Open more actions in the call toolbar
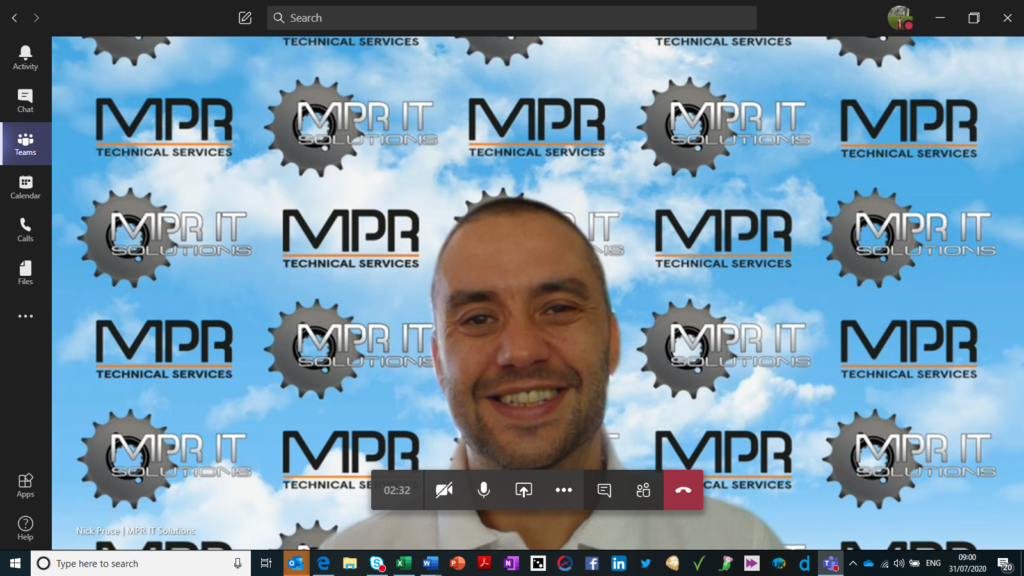Image resolution: width=1024 pixels, height=576 pixels. coord(564,490)
